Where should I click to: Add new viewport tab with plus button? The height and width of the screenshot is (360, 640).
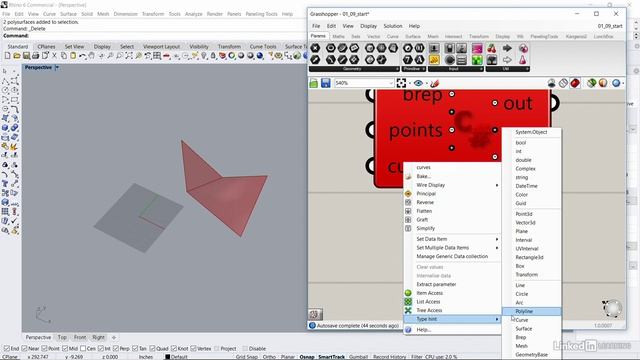coord(114,337)
